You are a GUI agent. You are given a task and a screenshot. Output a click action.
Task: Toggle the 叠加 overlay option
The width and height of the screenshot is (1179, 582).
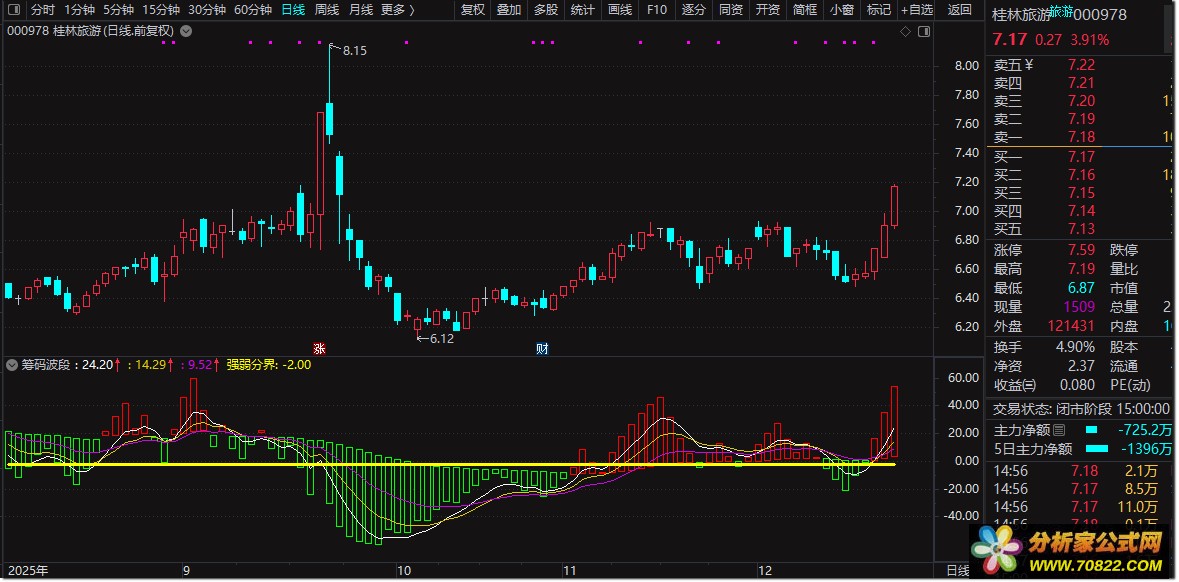click(x=509, y=10)
